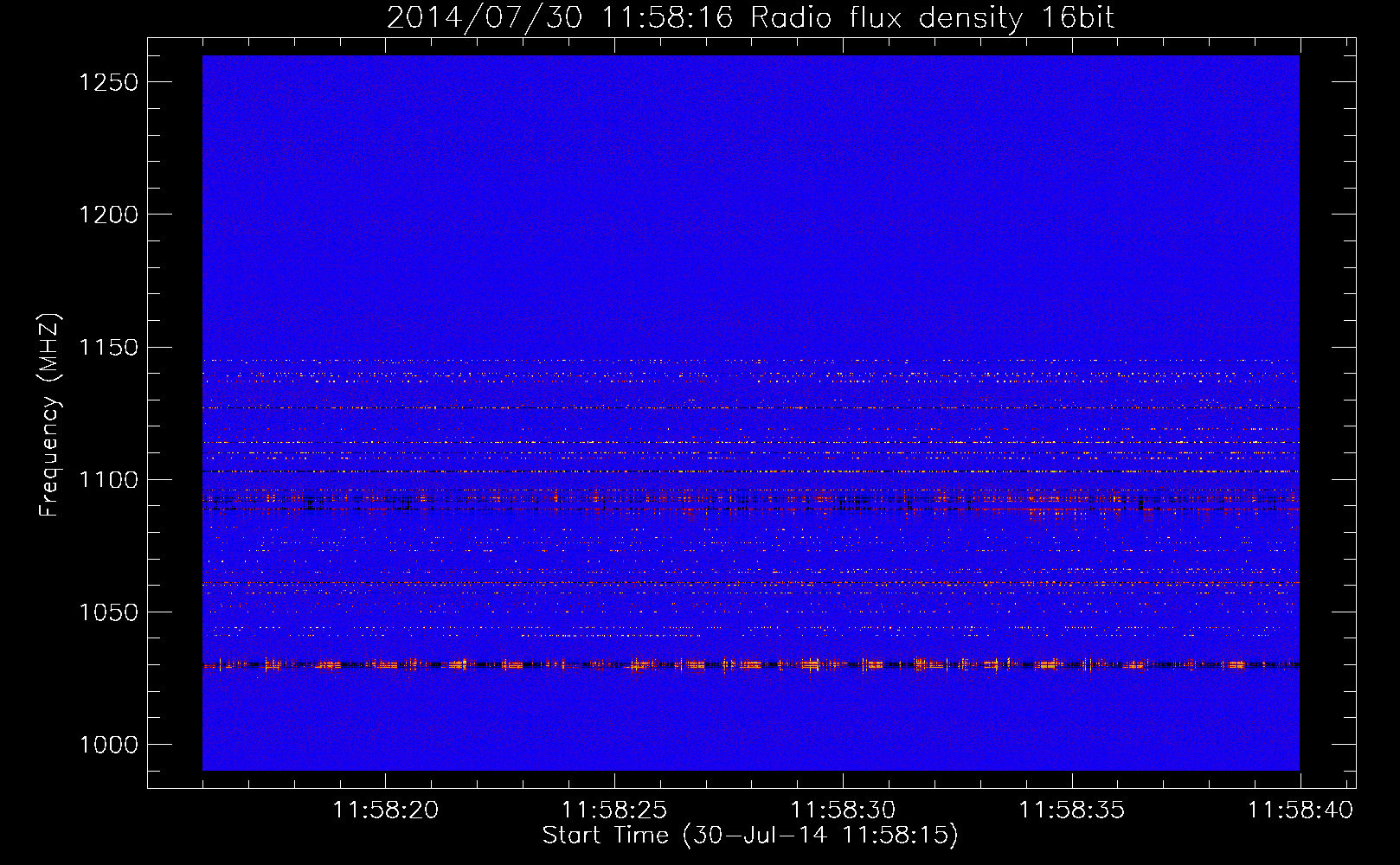Image resolution: width=1400 pixels, height=865 pixels.
Task: Click the 11:58:20 time tick label
Action: (386, 811)
